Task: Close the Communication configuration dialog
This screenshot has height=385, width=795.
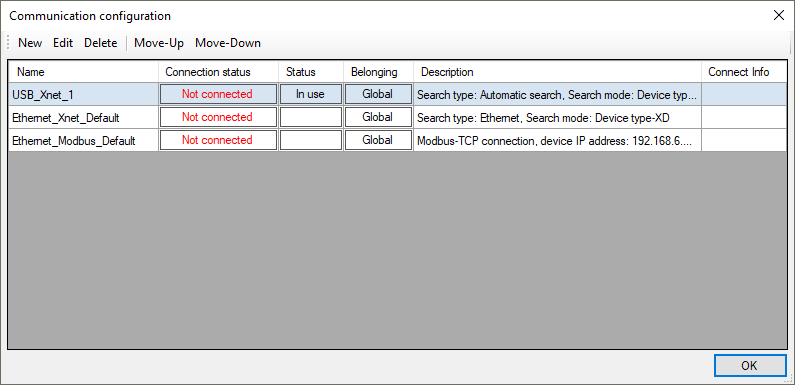Action: coord(778,15)
